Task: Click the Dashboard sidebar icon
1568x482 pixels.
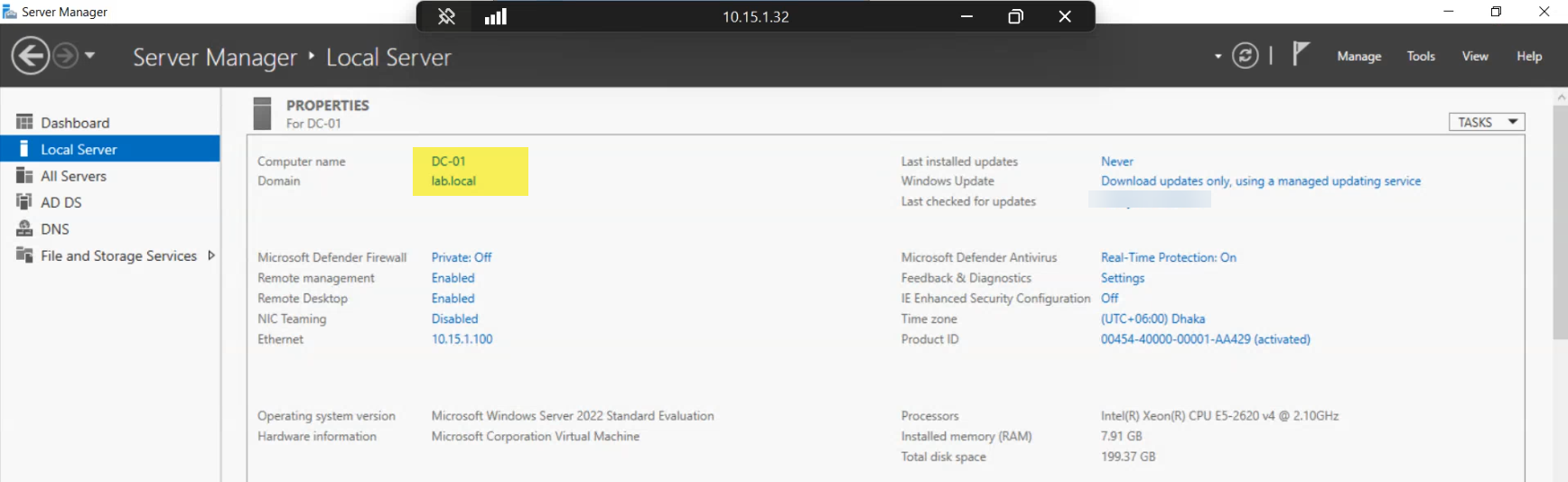Action: tap(24, 122)
